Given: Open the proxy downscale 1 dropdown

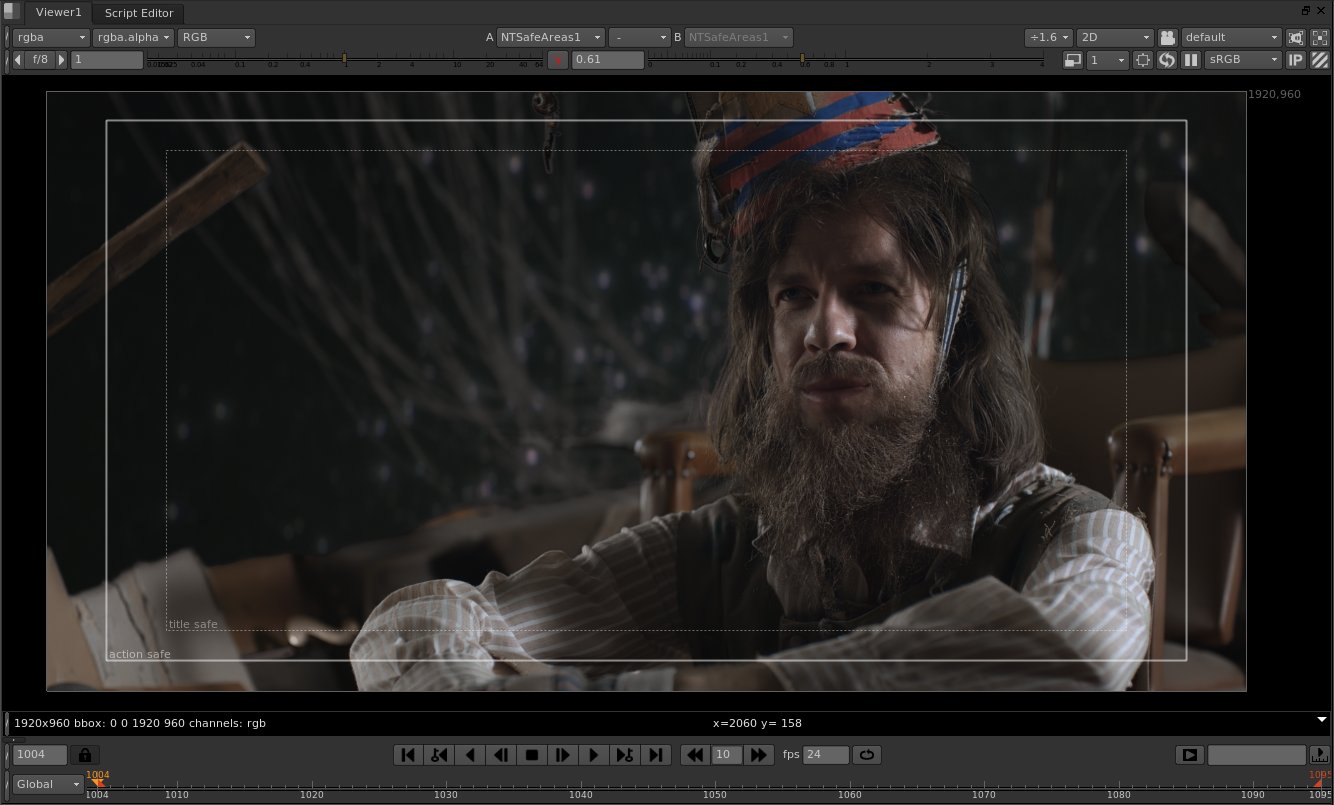Looking at the screenshot, I should (1107, 60).
